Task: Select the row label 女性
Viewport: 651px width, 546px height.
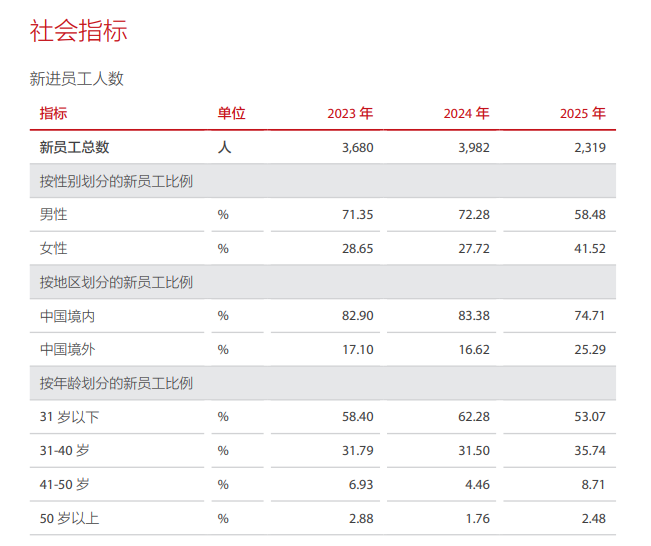Action: click(54, 248)
